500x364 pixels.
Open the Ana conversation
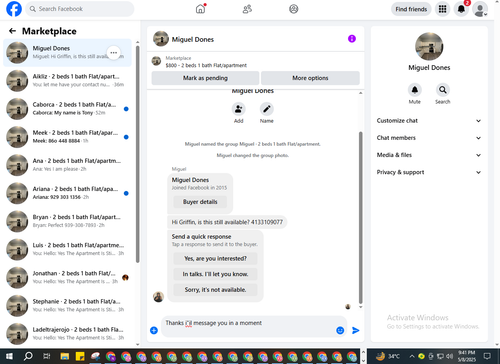[67, 165]
